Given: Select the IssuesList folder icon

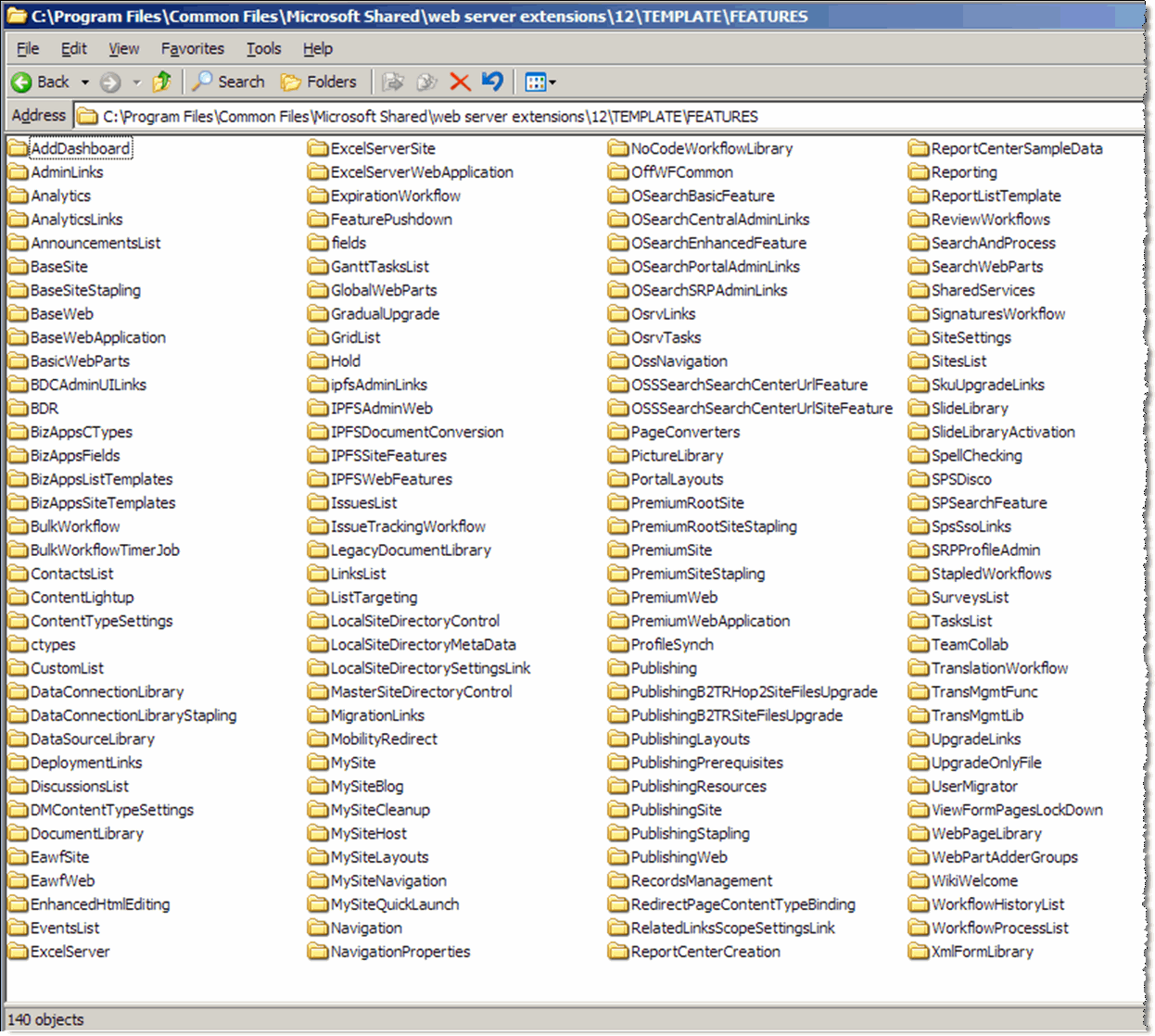Looking at the screenshot, I should pyautogui.click(x=318, y=503).
